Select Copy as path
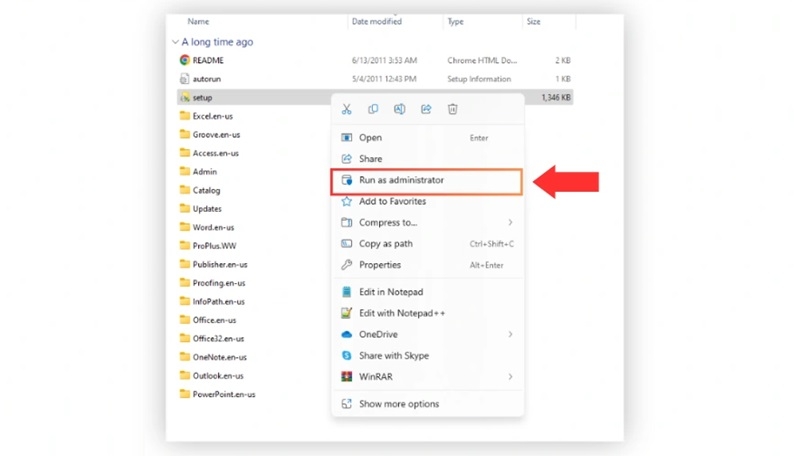800x456 pixels. pos(427,244)
